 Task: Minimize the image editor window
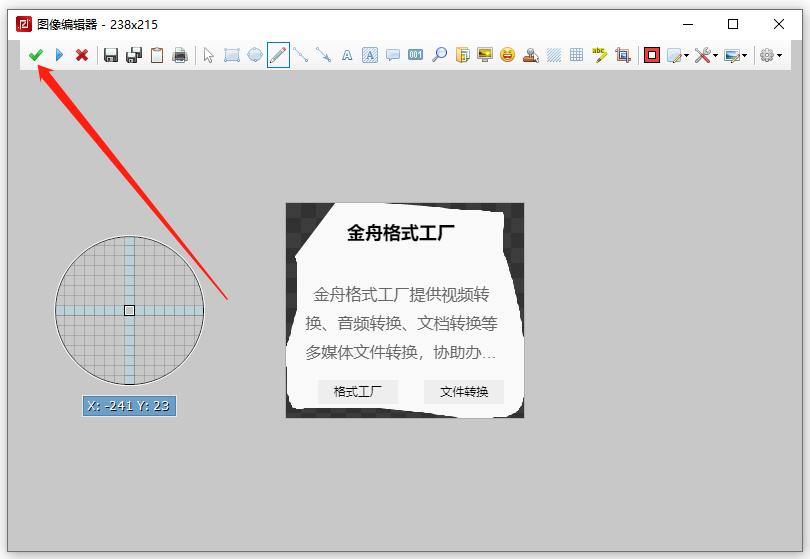point(688,24)
